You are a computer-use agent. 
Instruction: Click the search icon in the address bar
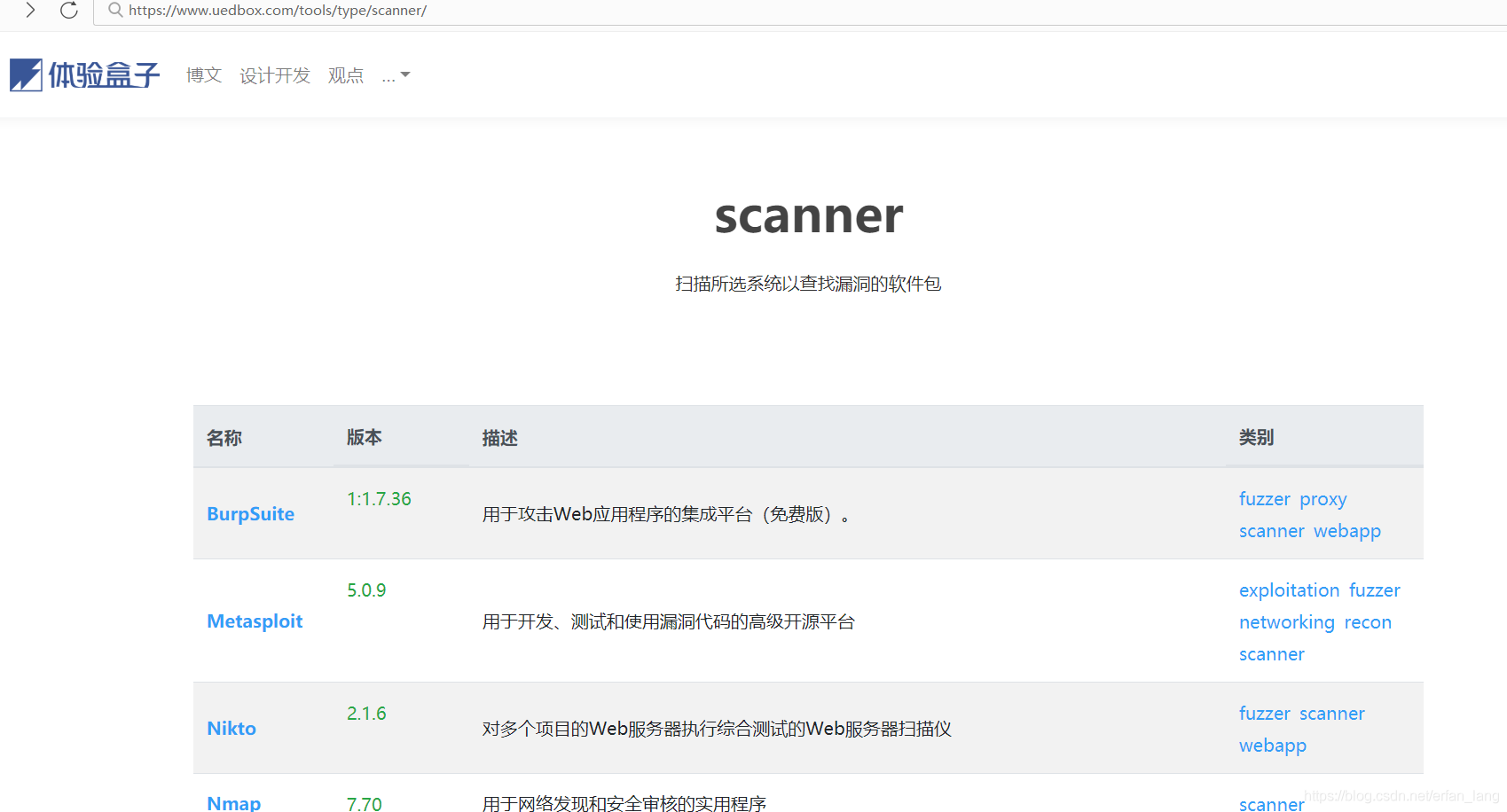click(115, 11)
